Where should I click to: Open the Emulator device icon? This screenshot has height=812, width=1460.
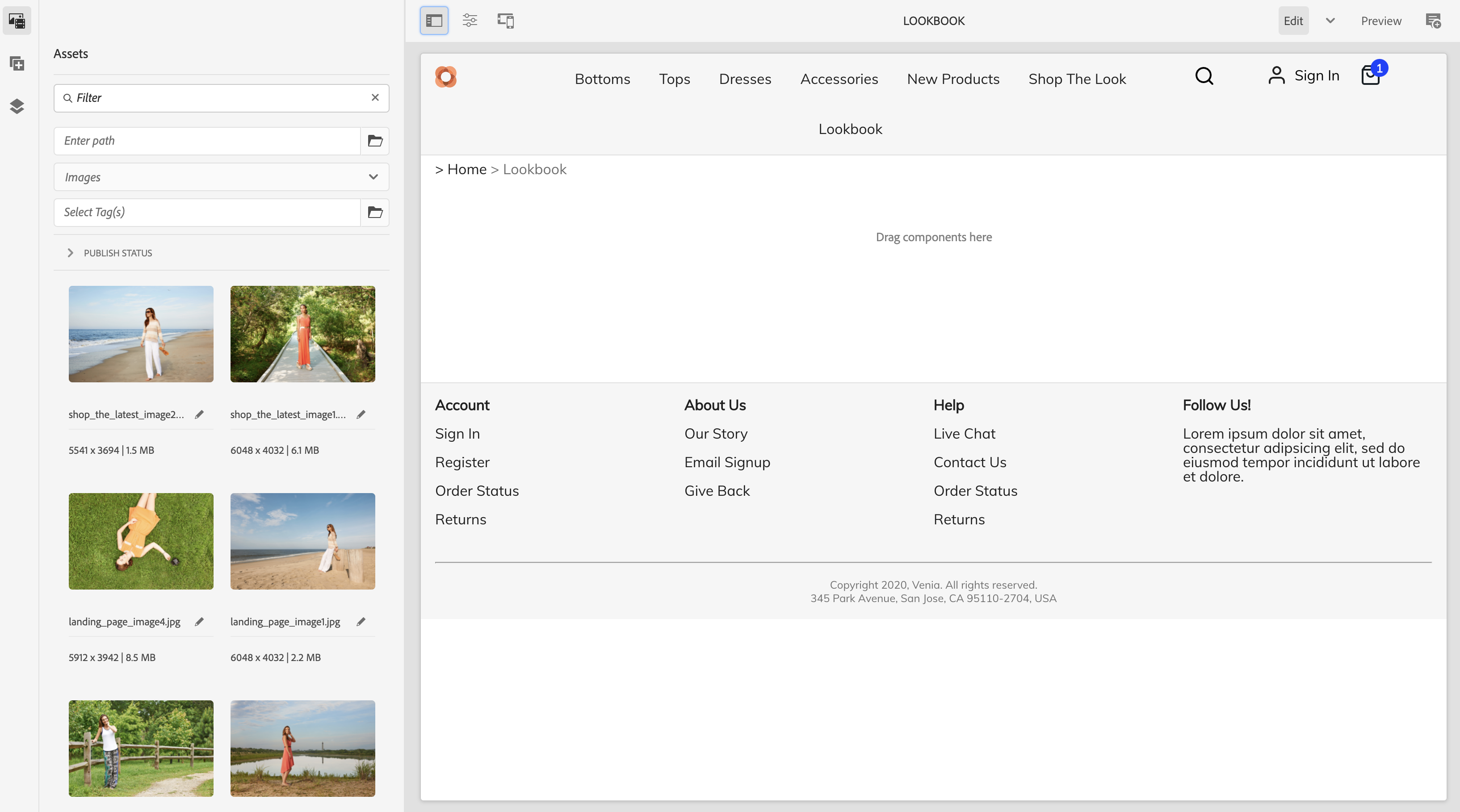[505, 21]
